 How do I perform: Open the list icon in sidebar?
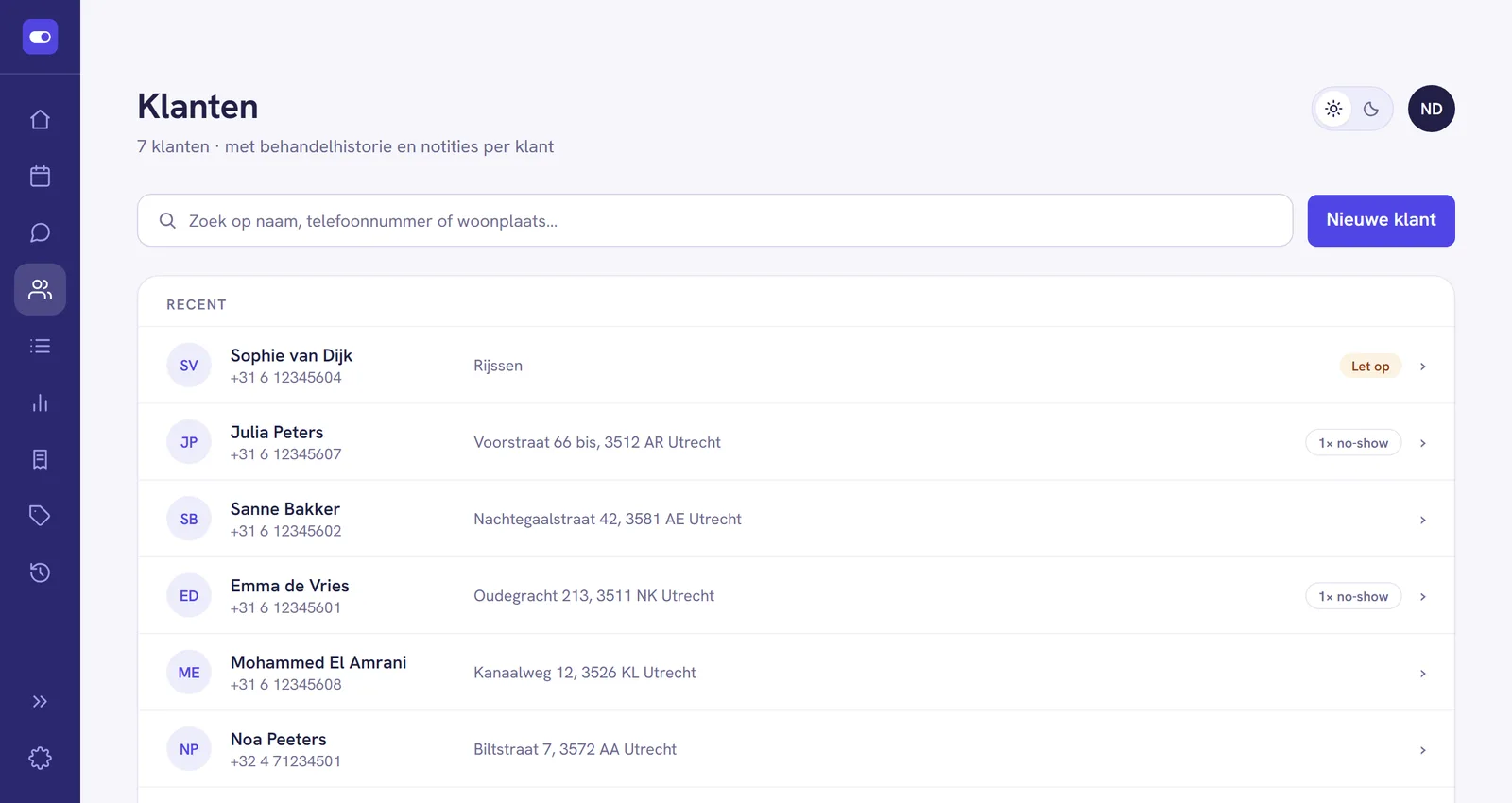point(40,346)
